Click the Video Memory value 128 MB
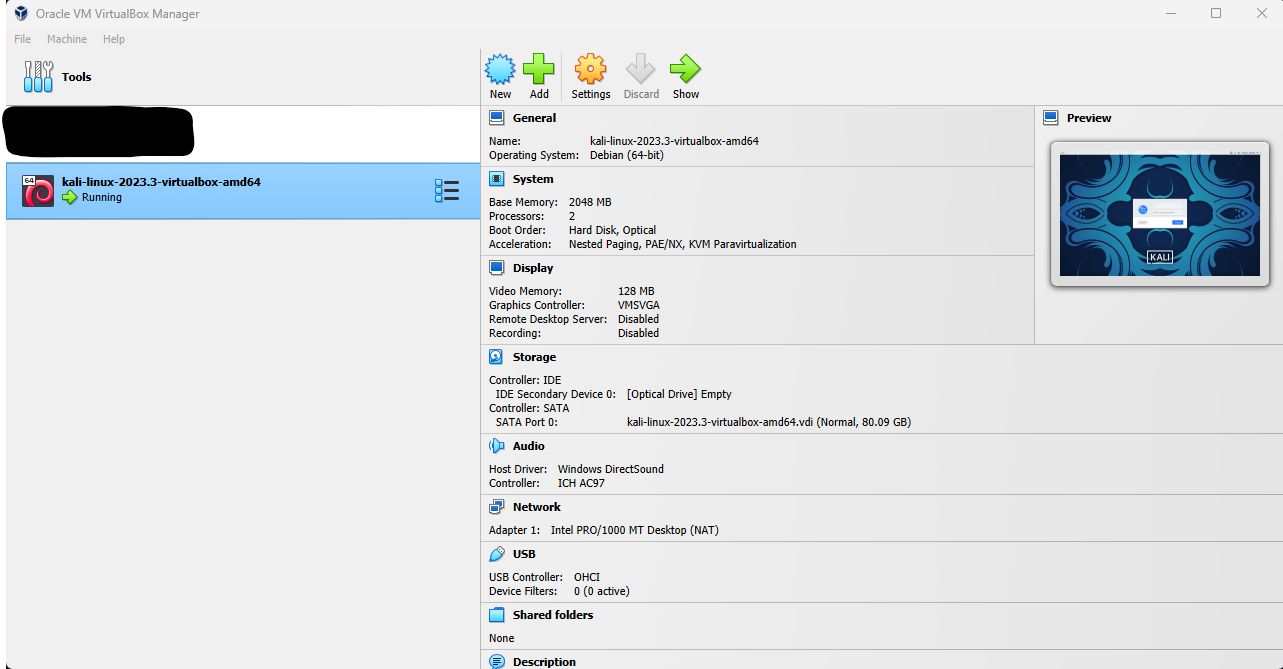The image size is (1283, 669). coord(636,291)
